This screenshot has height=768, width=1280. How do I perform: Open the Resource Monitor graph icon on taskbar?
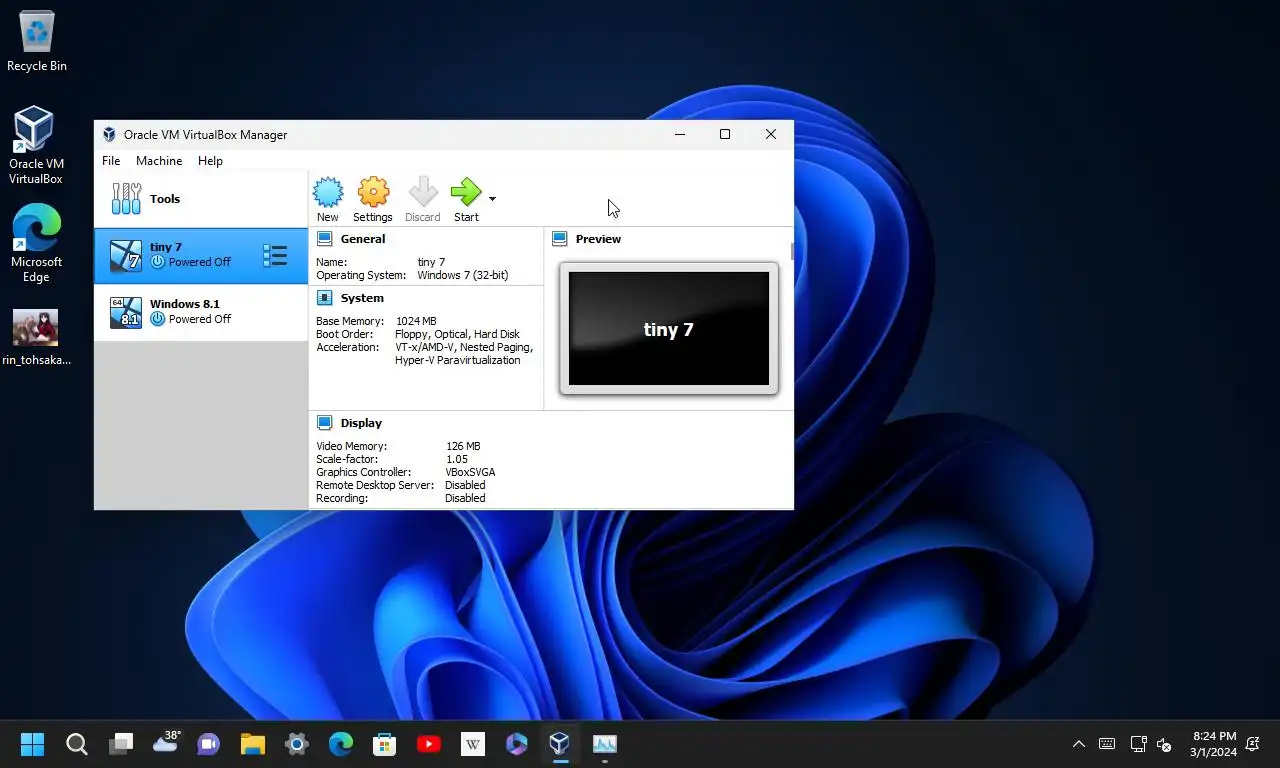click(605, 744)
